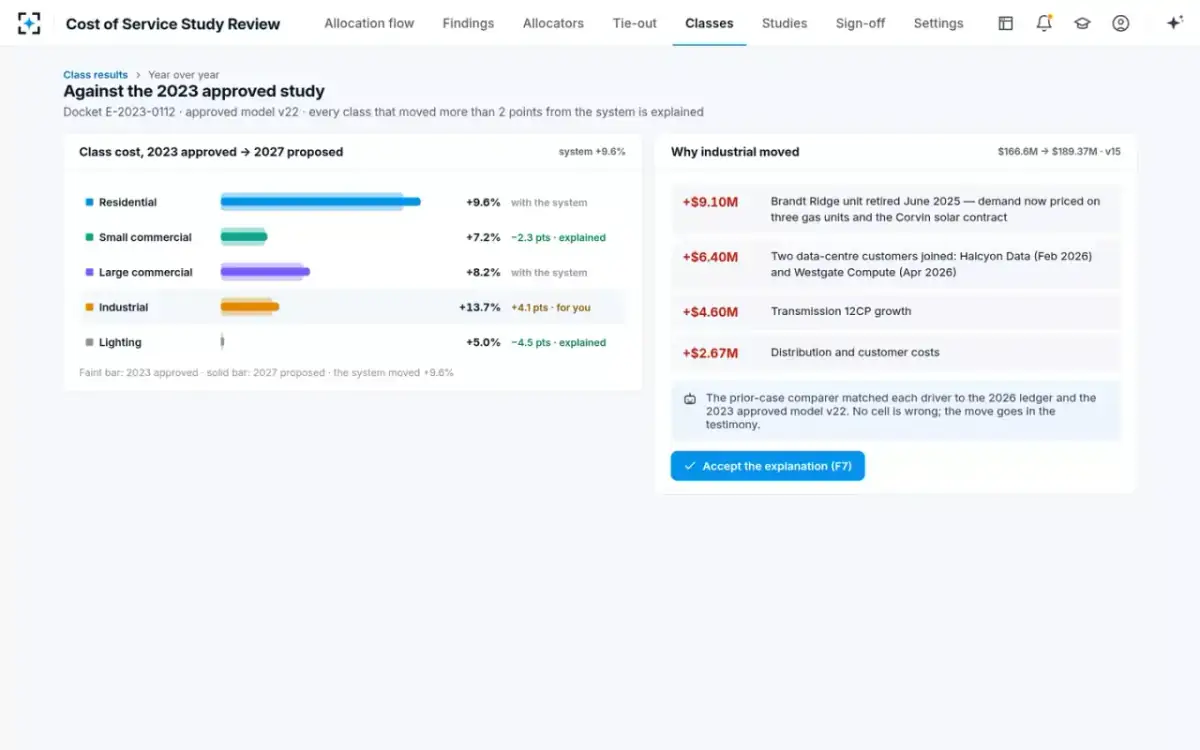The width and height of the screenshot is (1200, 750).
Task: Click "−2.3 pts · explained" on Small commercial
Action: tap(558, 238)
